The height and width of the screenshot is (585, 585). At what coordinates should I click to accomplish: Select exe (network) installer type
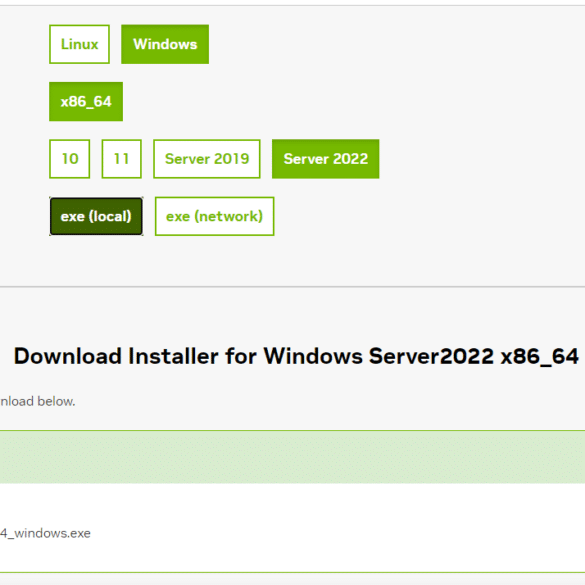[x=215, y=216]
